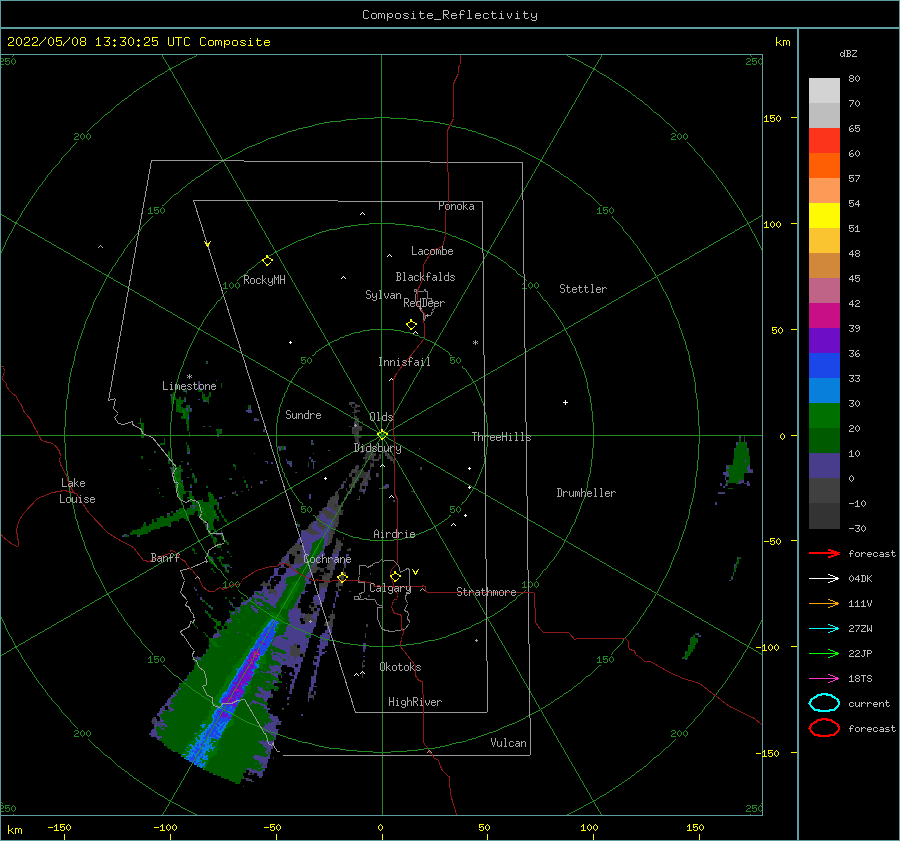Select the yellow diamond marker below RedDeer
The height and width of the screenshot is (841, 900).
tap(411, 324)
